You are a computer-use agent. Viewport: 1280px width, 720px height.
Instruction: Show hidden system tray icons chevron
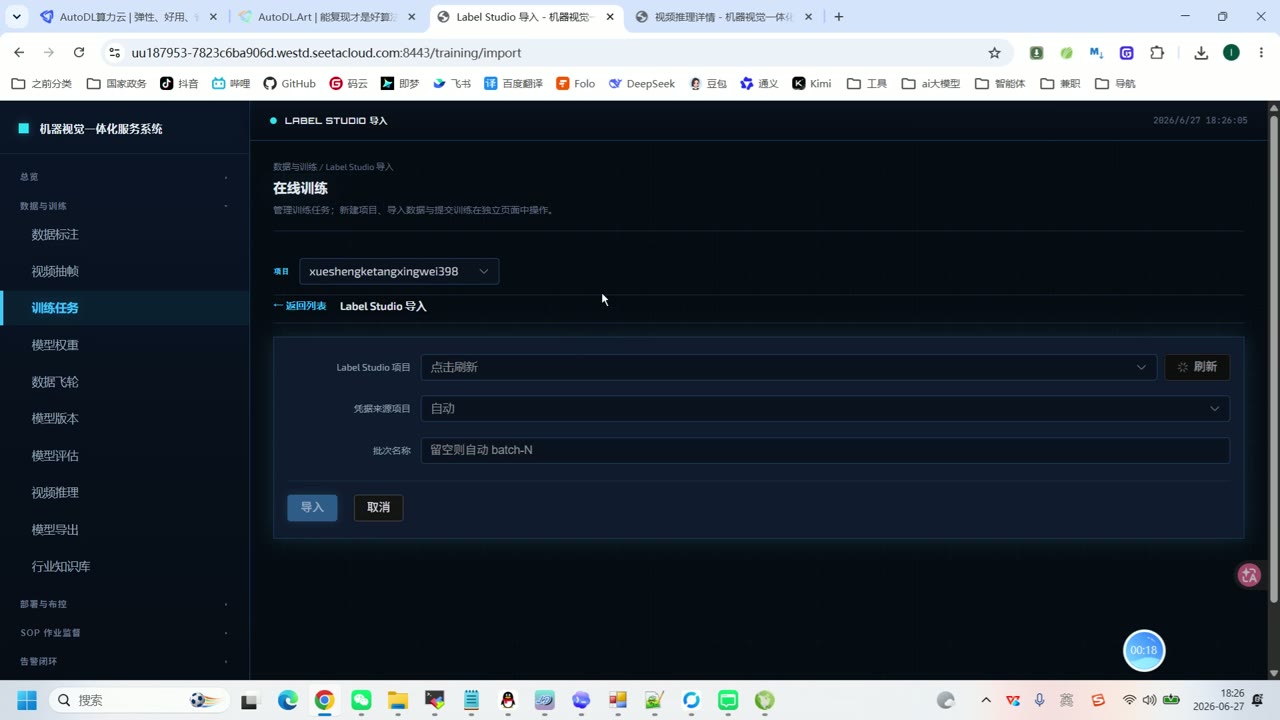tap(985, 700)
